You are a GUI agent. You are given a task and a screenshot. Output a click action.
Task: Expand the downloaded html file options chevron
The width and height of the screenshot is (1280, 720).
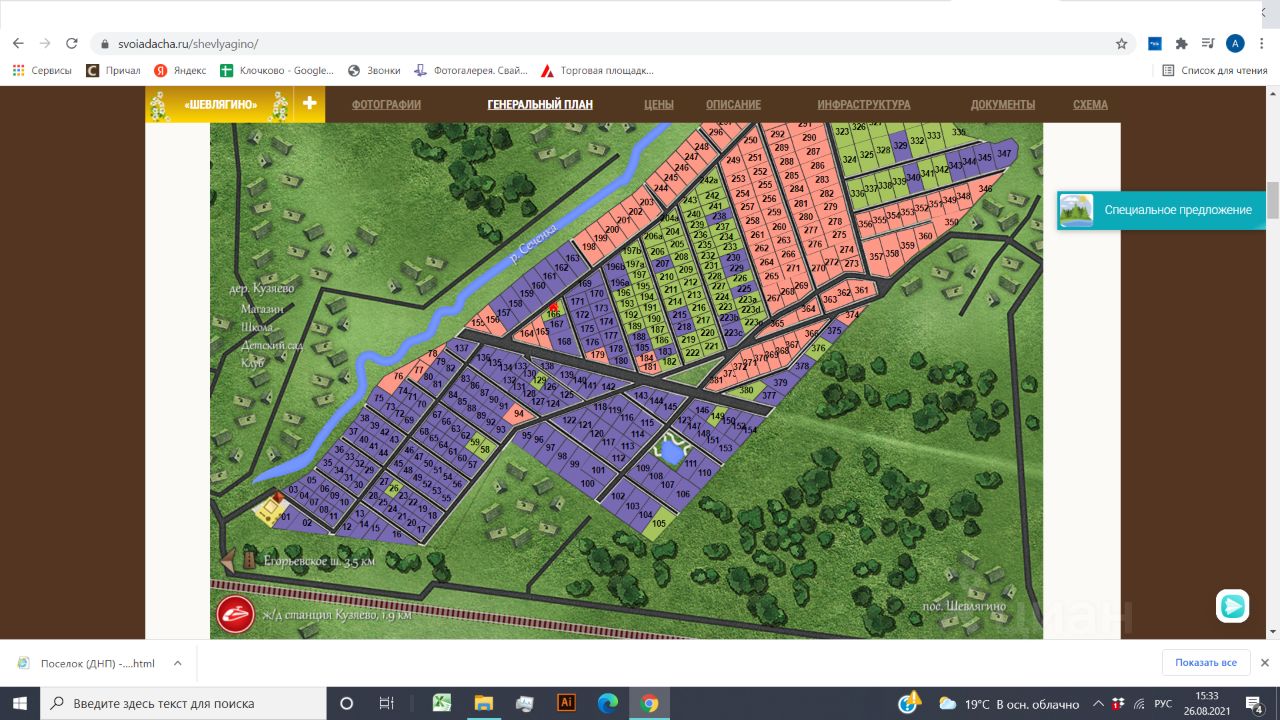tap(177, 663)
